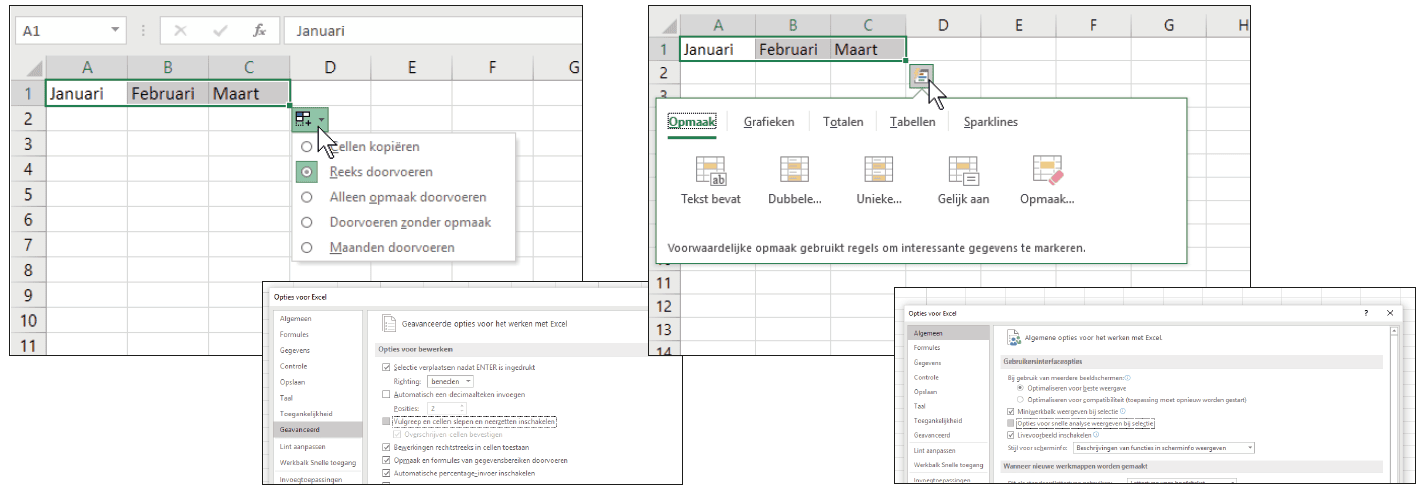Open 'Geavanceerd' category in the left Options dialog
This screenshot has width=1424, height=498.
click(x=318, y=429)
